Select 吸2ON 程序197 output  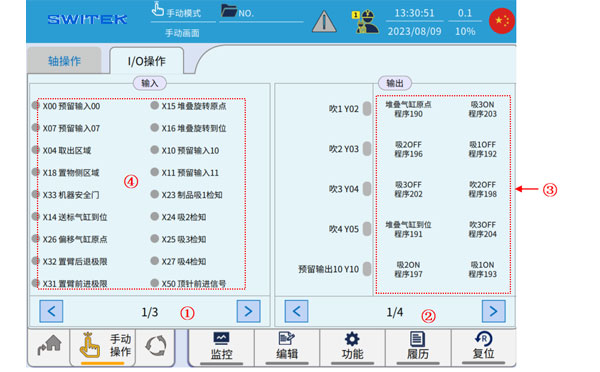(408, 269)
